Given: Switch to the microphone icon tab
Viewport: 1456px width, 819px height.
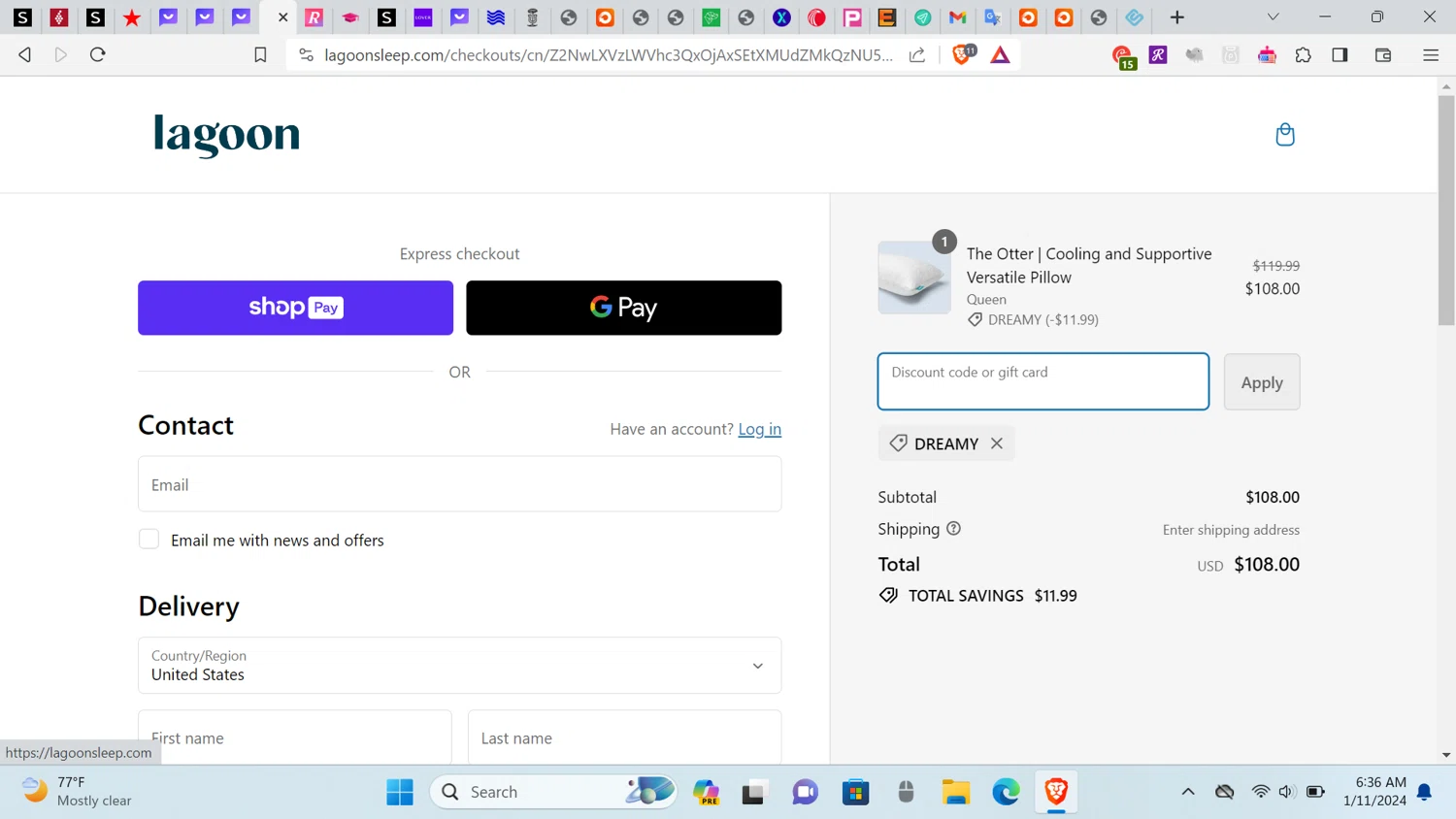Looking at the screenshot, I should (532, 17).
